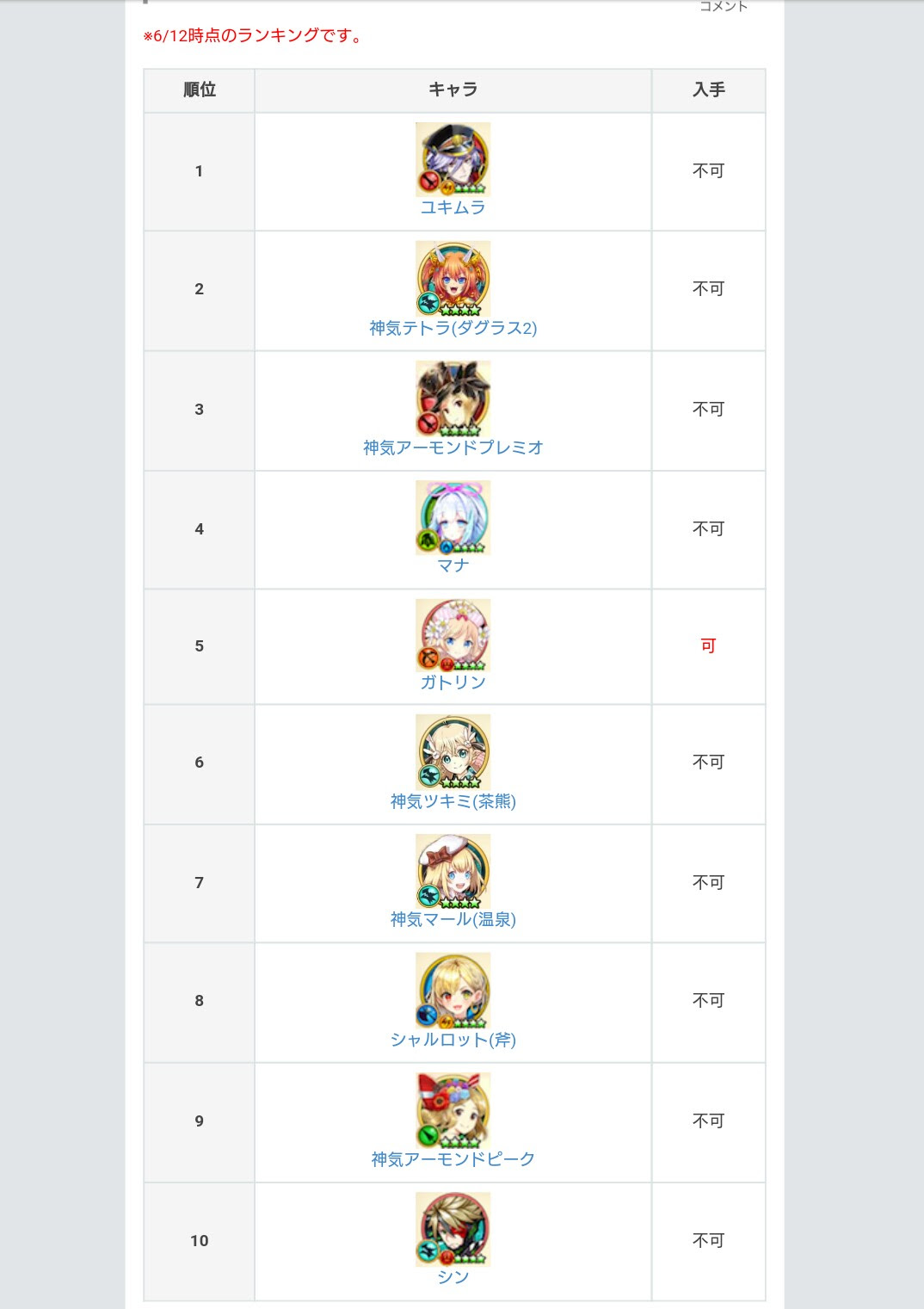924x1309 pixels.
Task: Click the シン character icon
Action: (x=453, y=1229)
